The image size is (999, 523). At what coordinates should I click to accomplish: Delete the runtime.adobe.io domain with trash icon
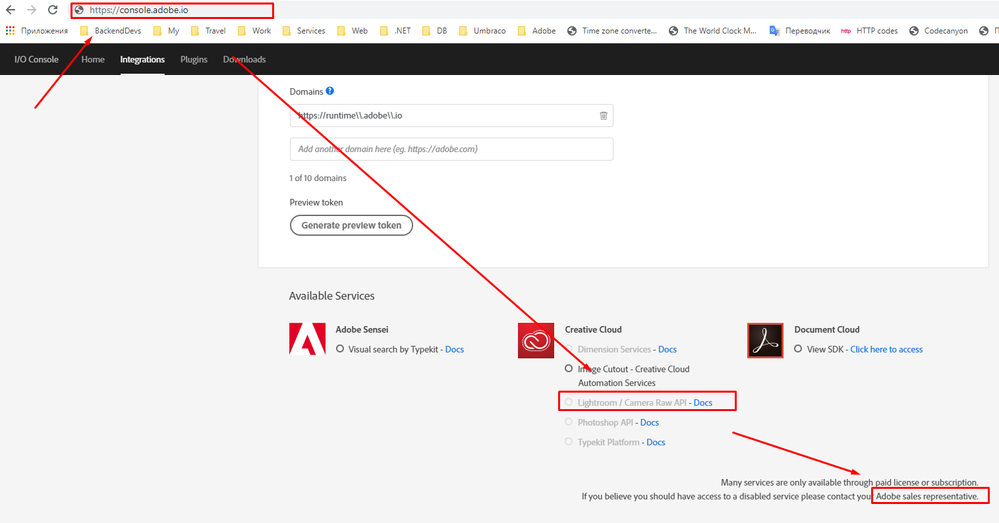[x=603, y=116]
